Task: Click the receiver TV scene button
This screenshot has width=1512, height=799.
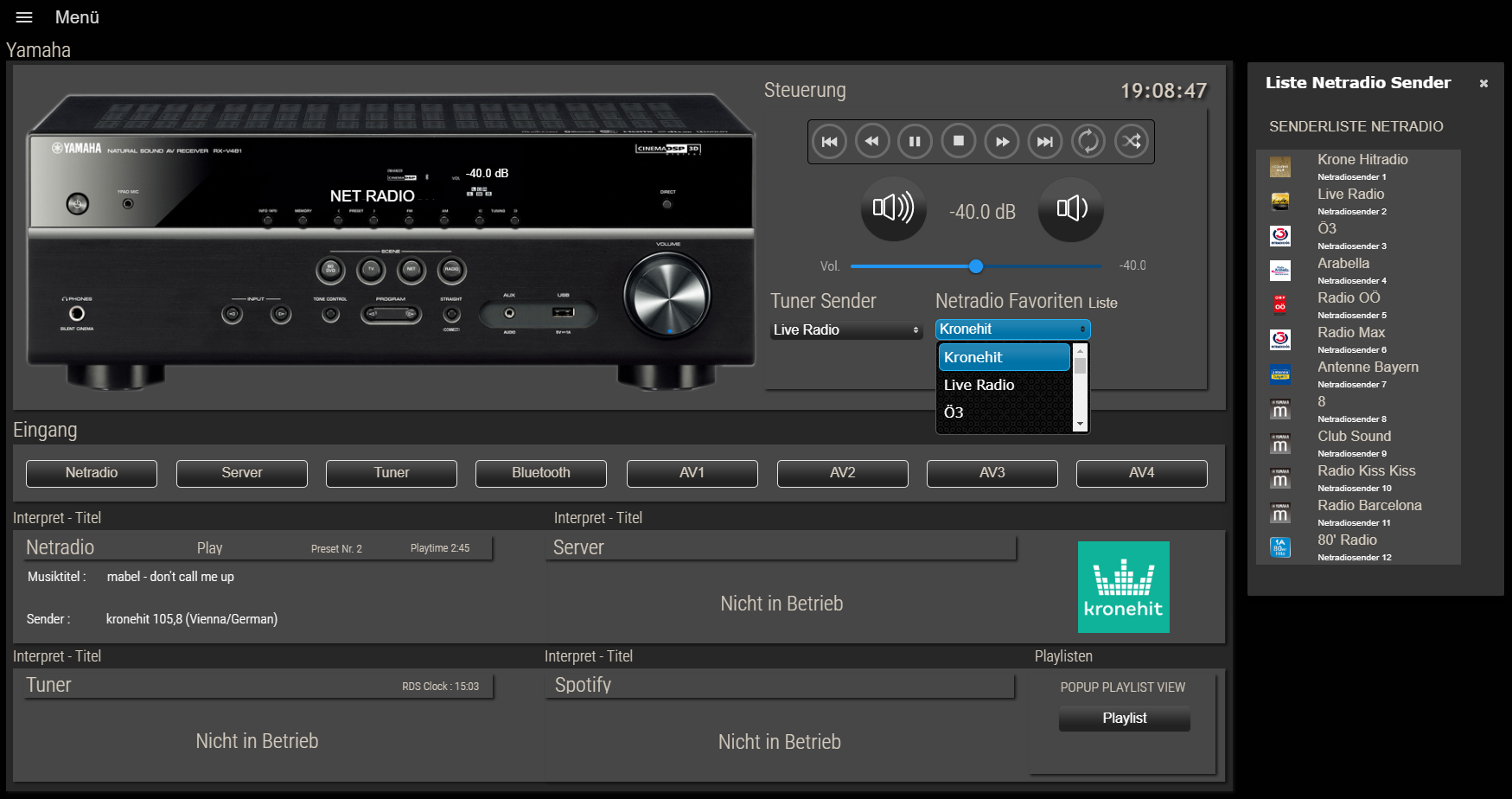Action: tap(371, 270)
